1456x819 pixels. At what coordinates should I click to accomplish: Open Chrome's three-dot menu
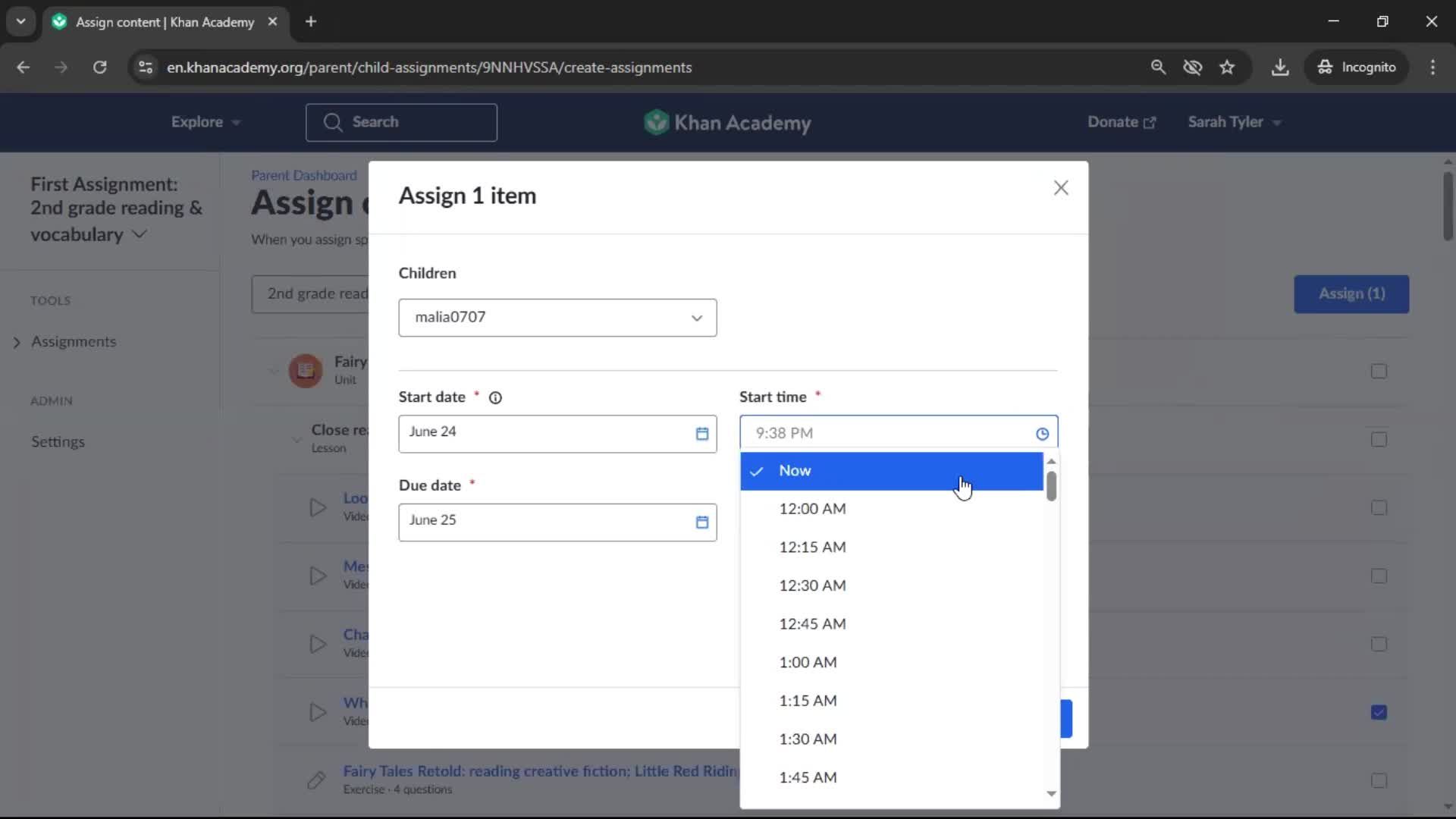pos(1432,67)
